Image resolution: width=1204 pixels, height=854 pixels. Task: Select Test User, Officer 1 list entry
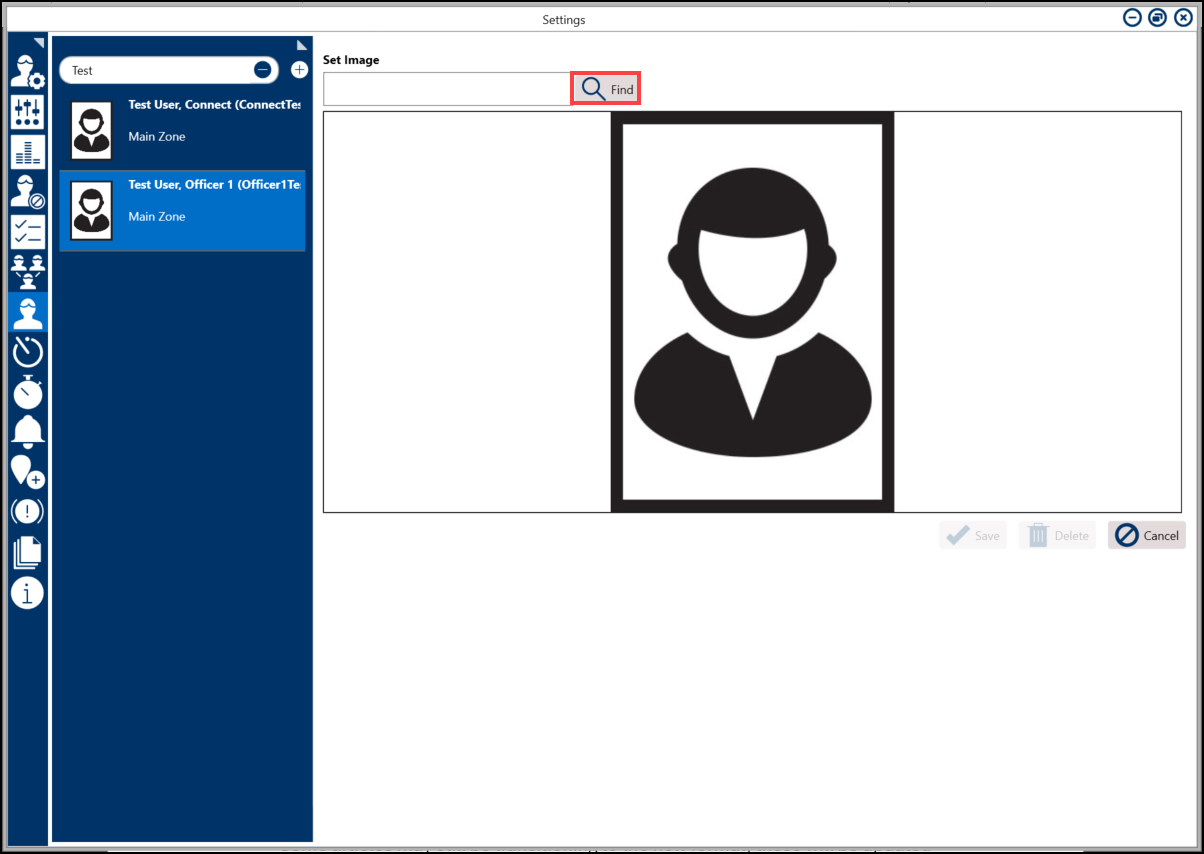[182, 210]
